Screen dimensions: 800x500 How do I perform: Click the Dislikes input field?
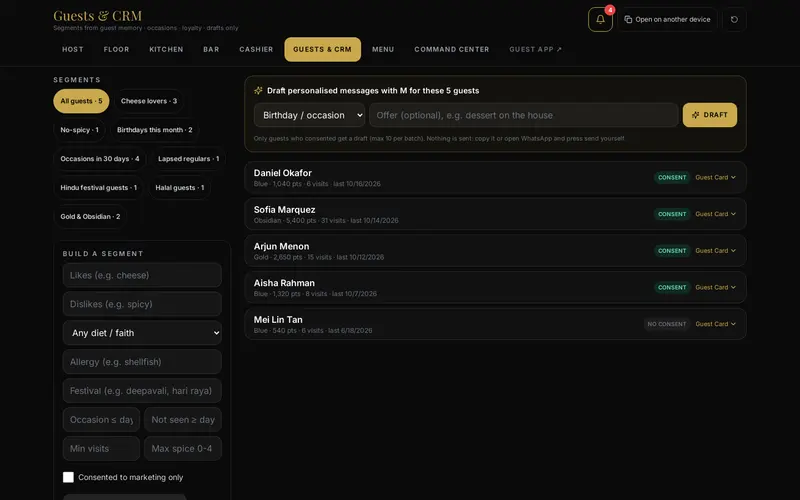point(142,304)
